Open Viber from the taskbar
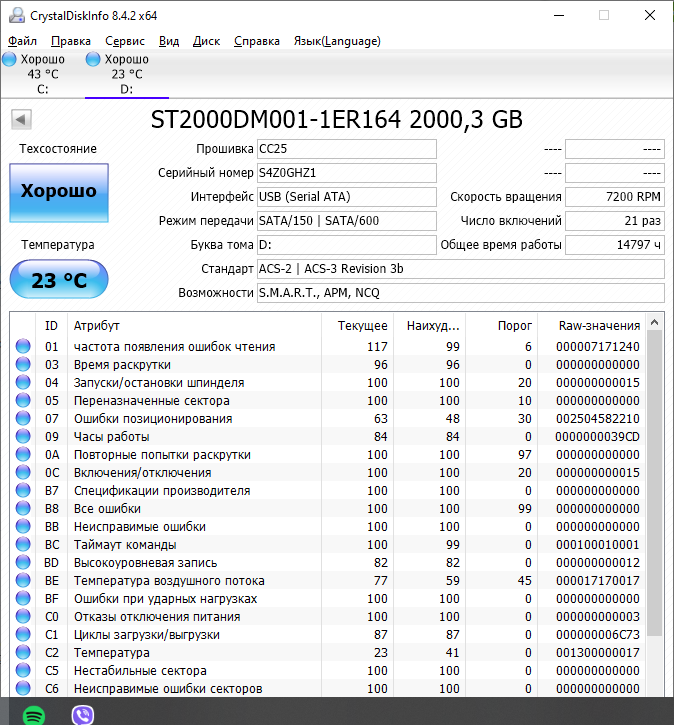 point(83,714)
